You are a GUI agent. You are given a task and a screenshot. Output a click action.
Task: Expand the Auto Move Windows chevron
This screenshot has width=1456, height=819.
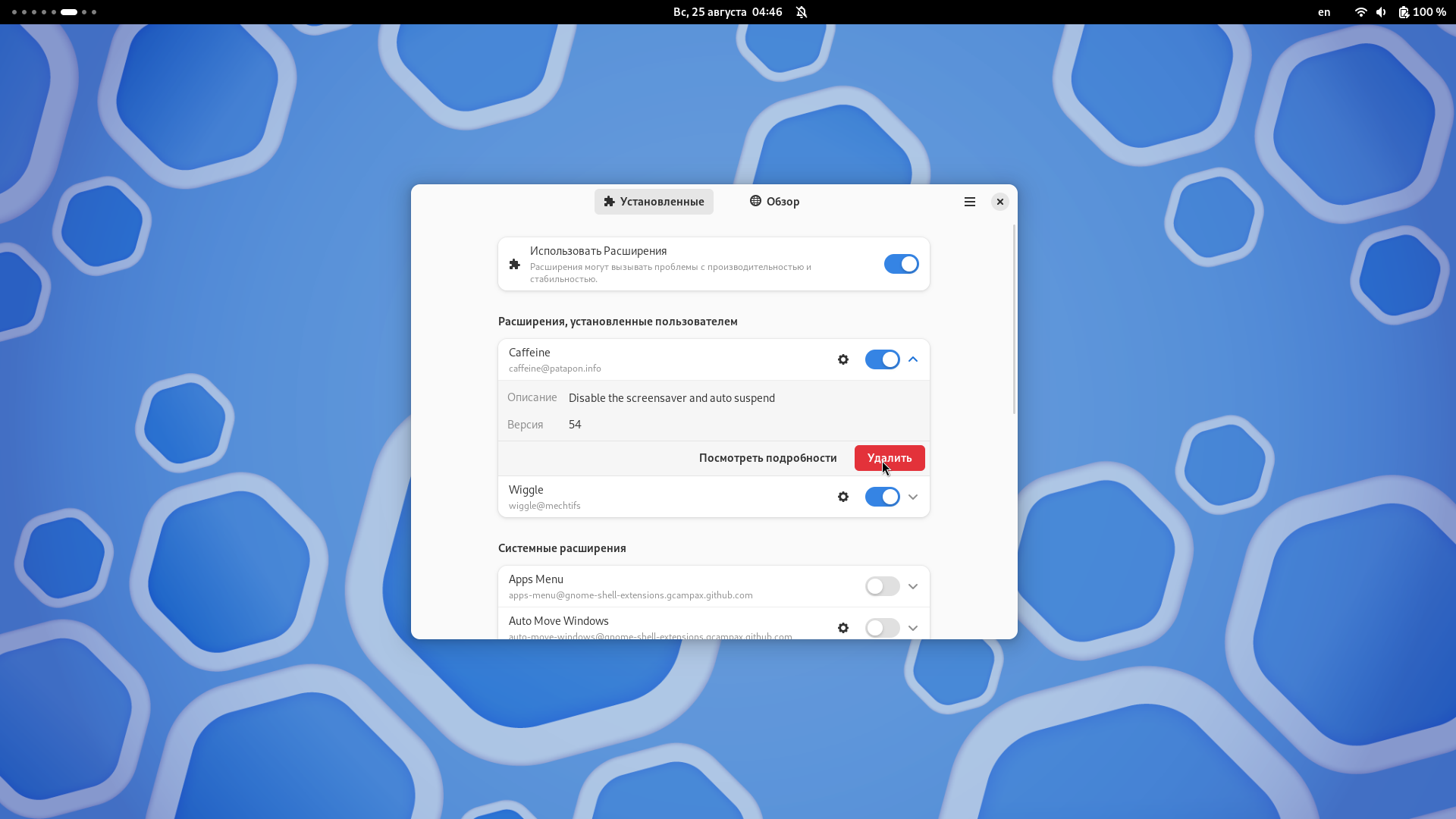tap(913, 628)
